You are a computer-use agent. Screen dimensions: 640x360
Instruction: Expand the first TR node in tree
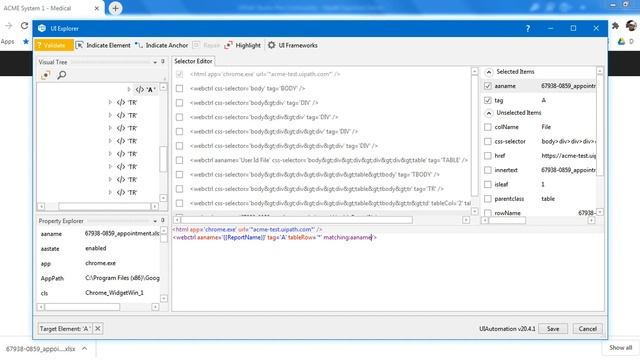(110, 102)
